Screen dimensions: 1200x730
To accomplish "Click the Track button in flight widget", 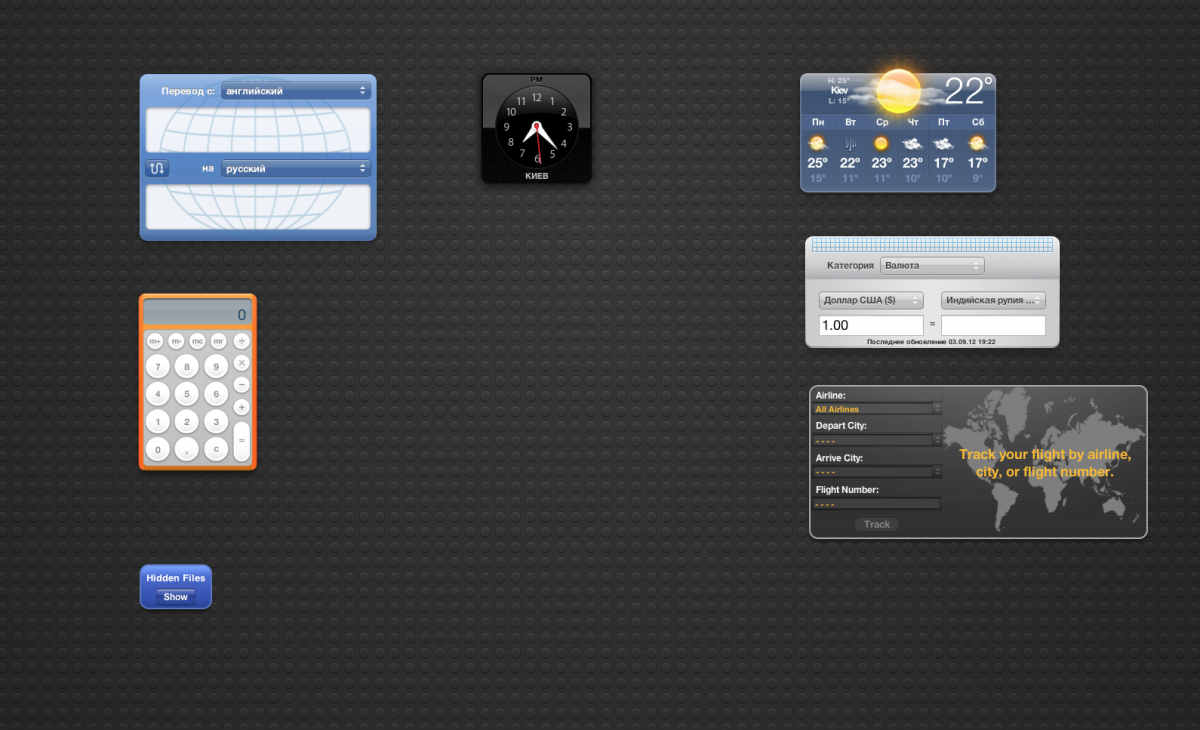I will (x=877, y=524).
